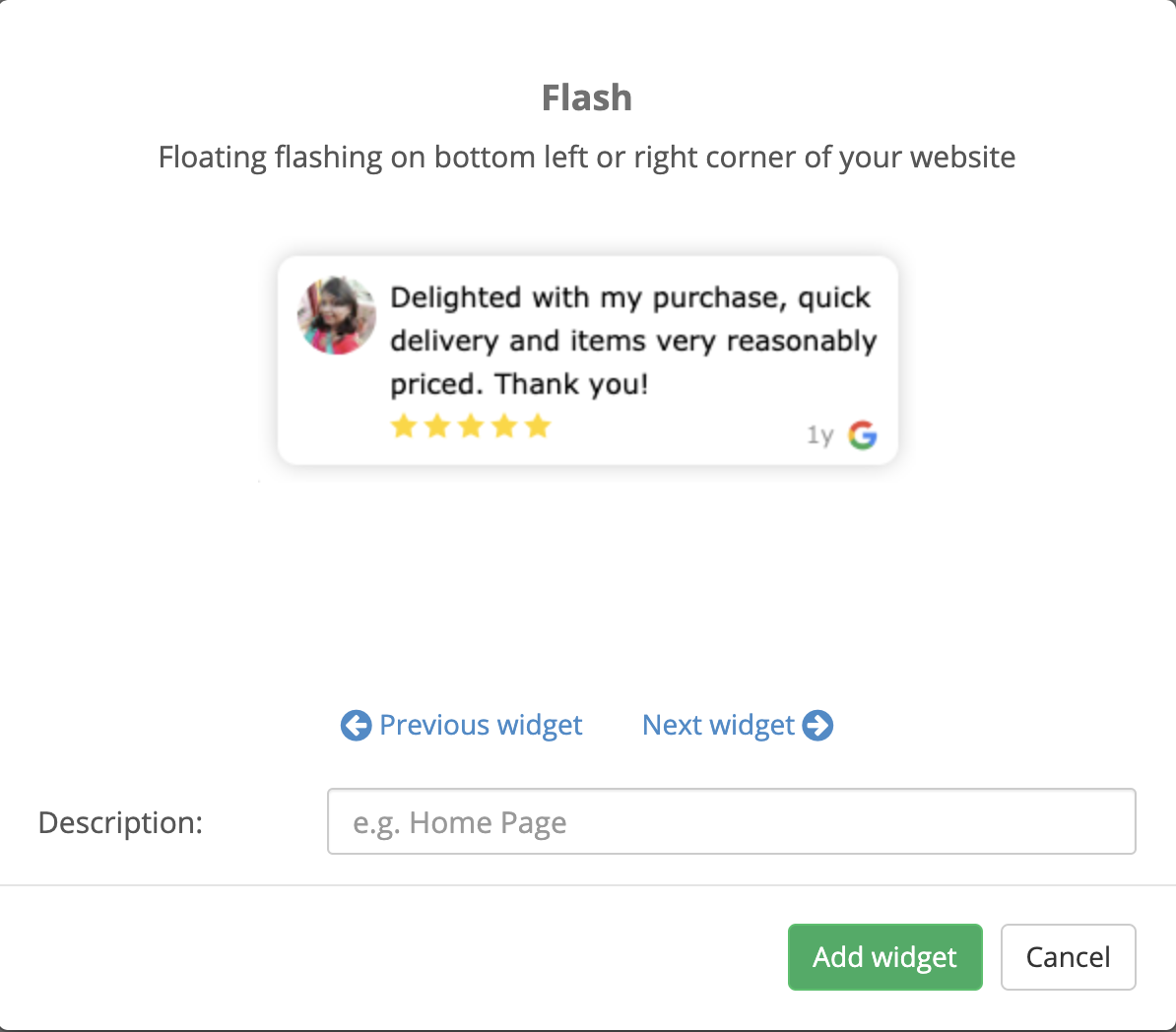Click the first yellow rating star
The image size is (1176, 1032).
[404, 426]
